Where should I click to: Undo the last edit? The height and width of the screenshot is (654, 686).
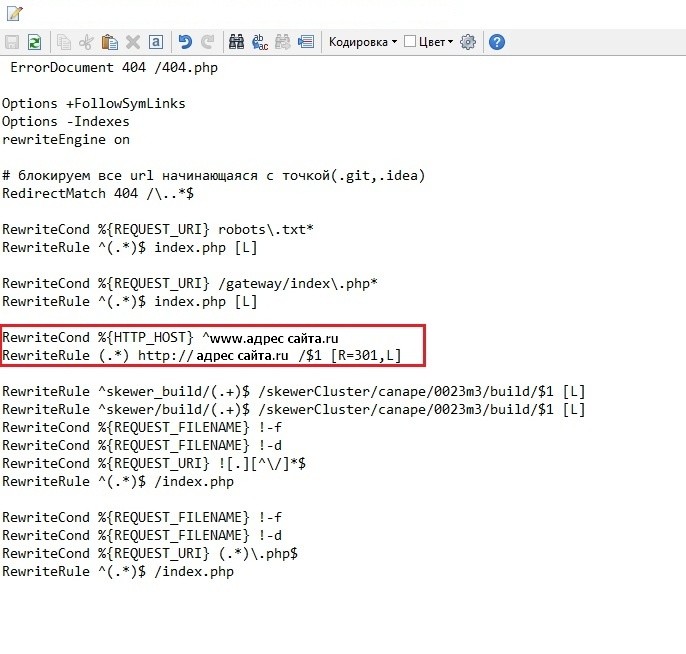[x=185, y=42]
